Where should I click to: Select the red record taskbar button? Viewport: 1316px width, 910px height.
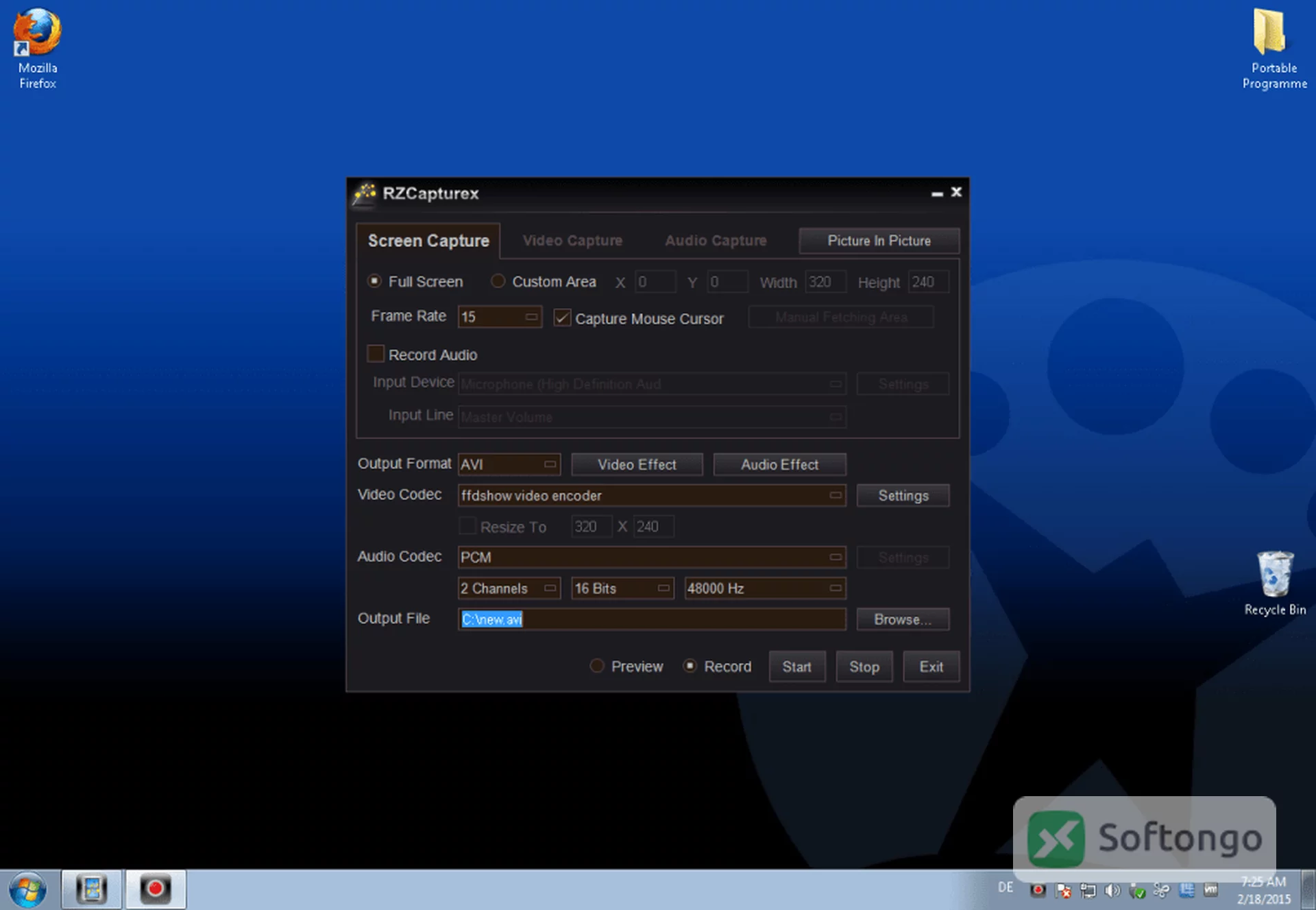click(156, 889)
